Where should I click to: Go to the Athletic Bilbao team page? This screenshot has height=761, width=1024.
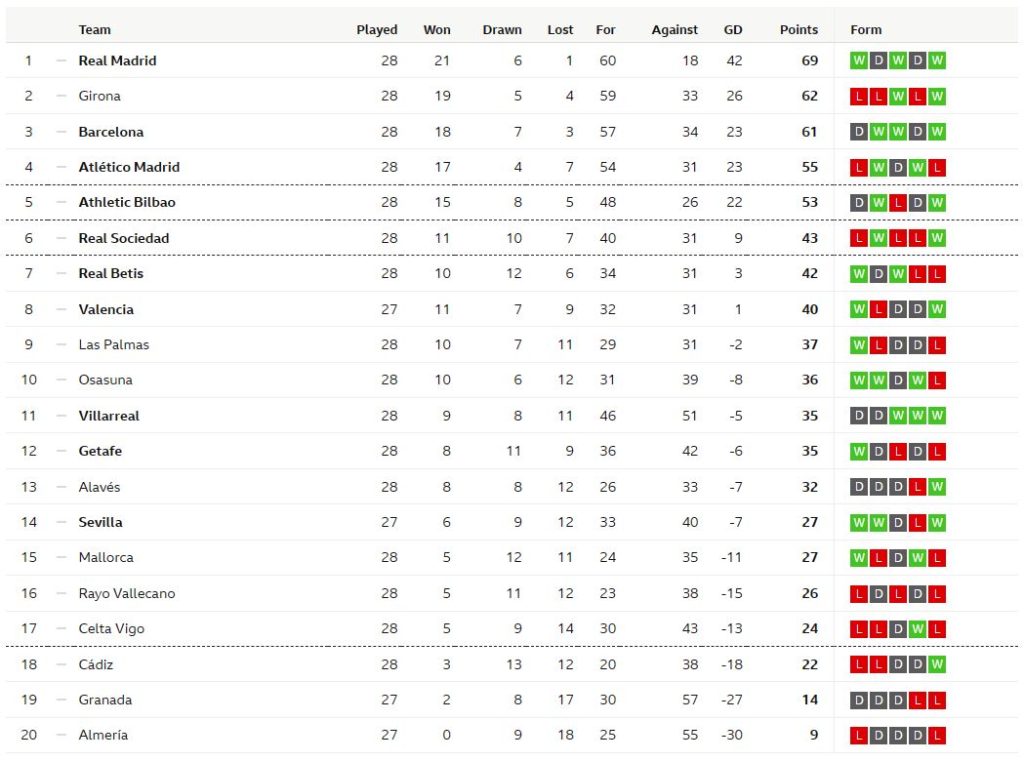(x=127, y=203)
